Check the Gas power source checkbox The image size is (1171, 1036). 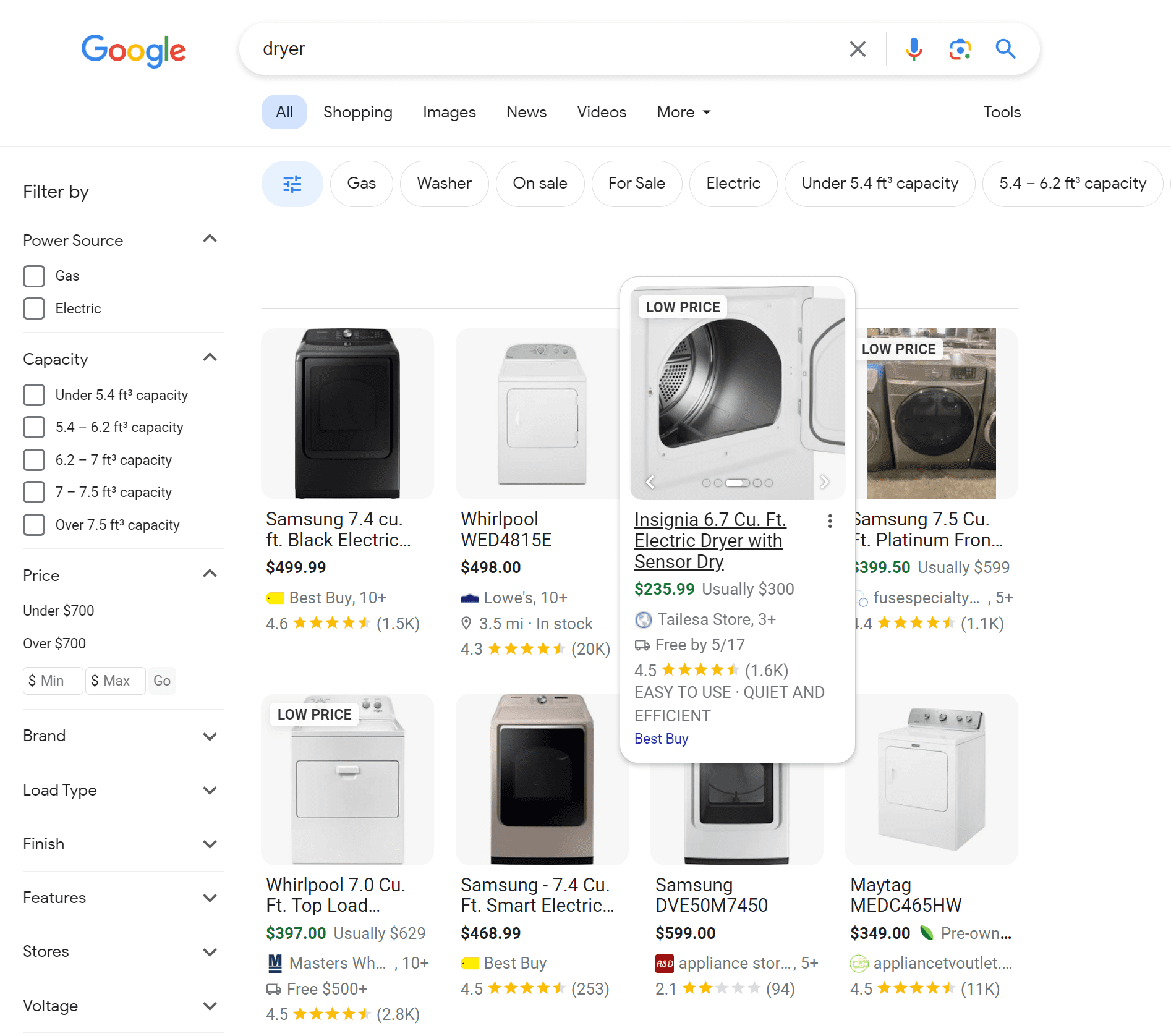(34, 276)
